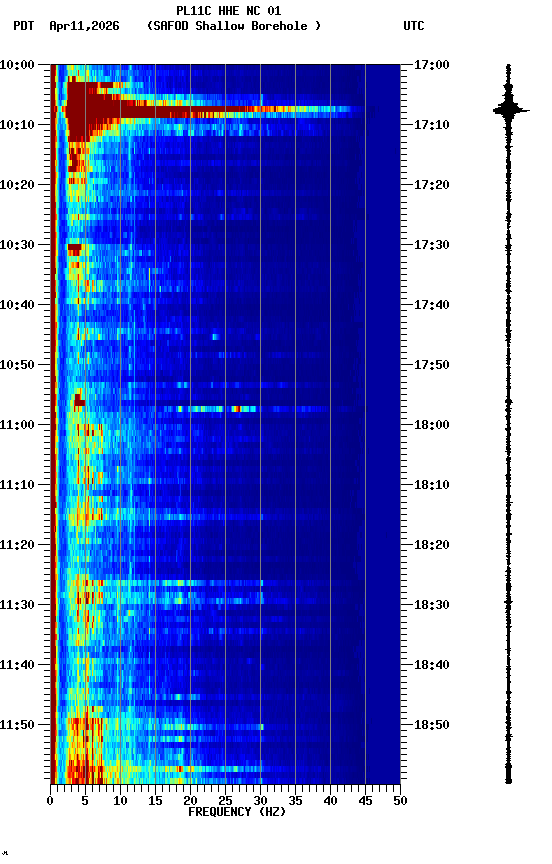The width and height of the screenshot is (552, 864).
Task: Click the 10:20 PDT time label
Action: [17, 185]
